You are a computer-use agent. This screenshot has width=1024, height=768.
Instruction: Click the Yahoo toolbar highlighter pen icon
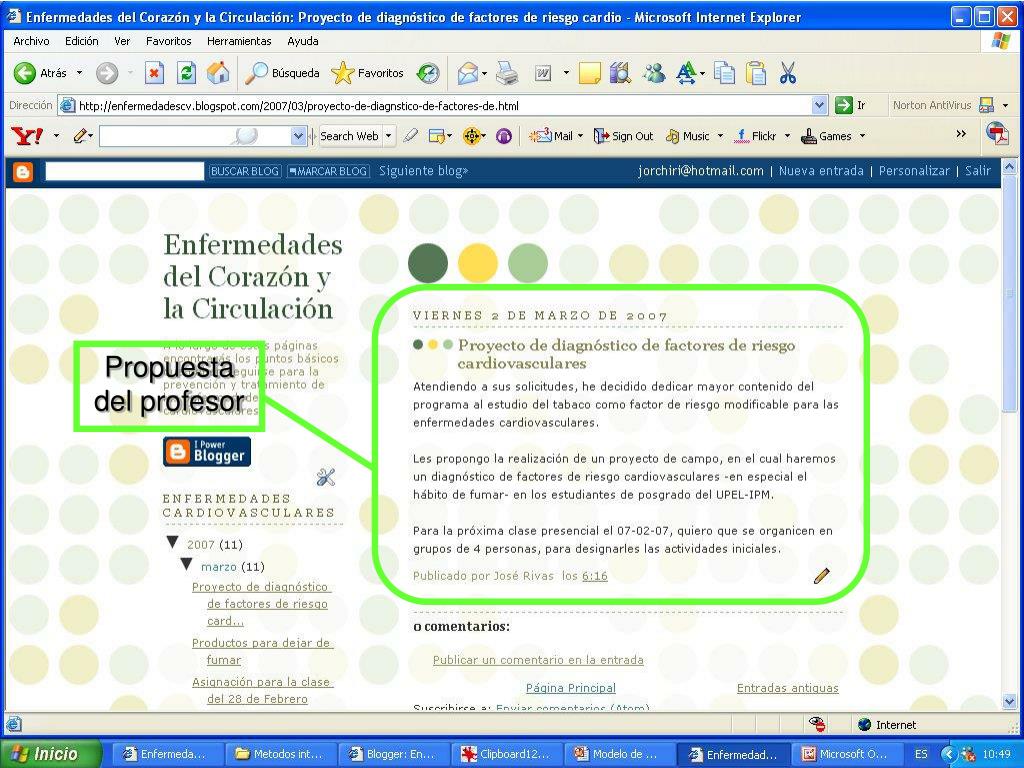pyautogui.click(x=410, y=136)
